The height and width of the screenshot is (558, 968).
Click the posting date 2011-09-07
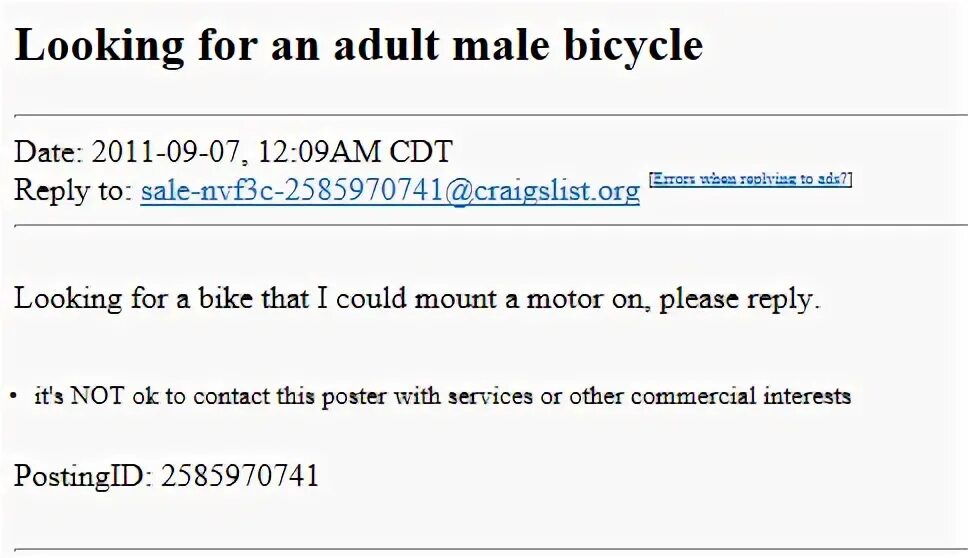pyautogui.click(x=168, y=153)
